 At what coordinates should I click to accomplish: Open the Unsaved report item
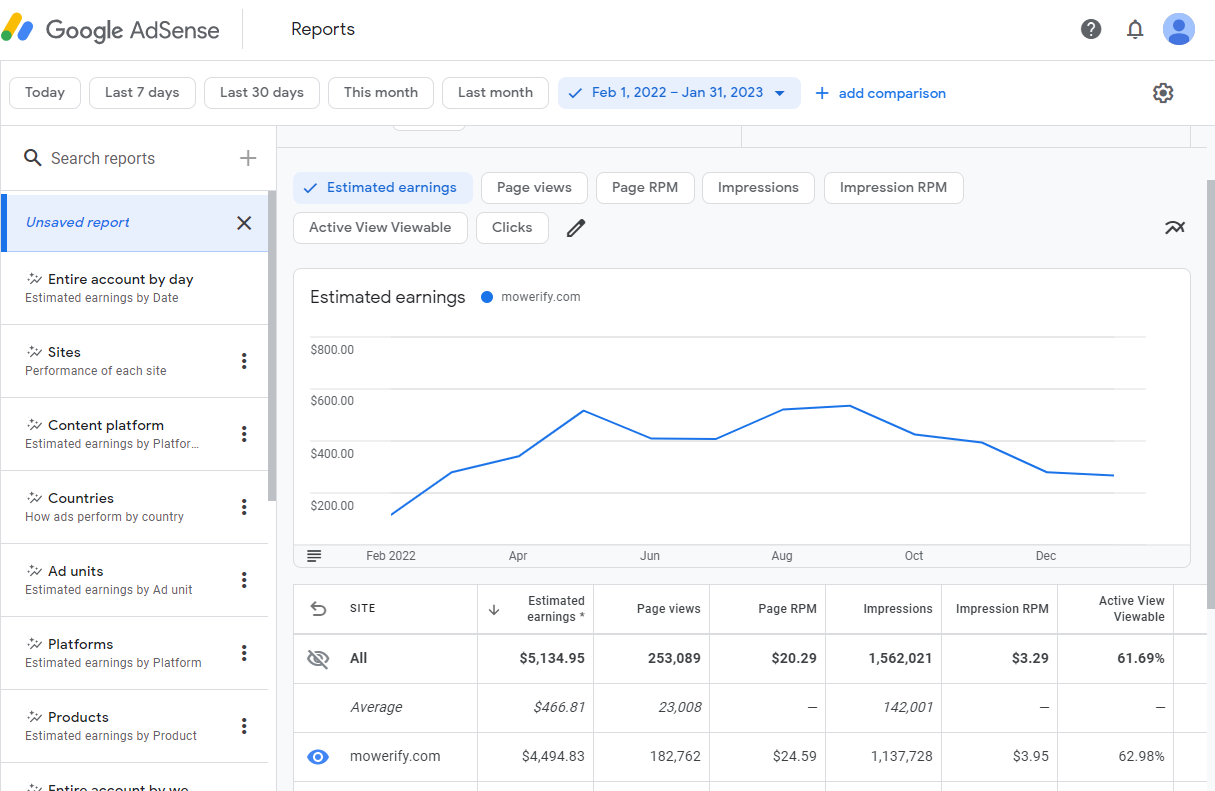(134, 223)
